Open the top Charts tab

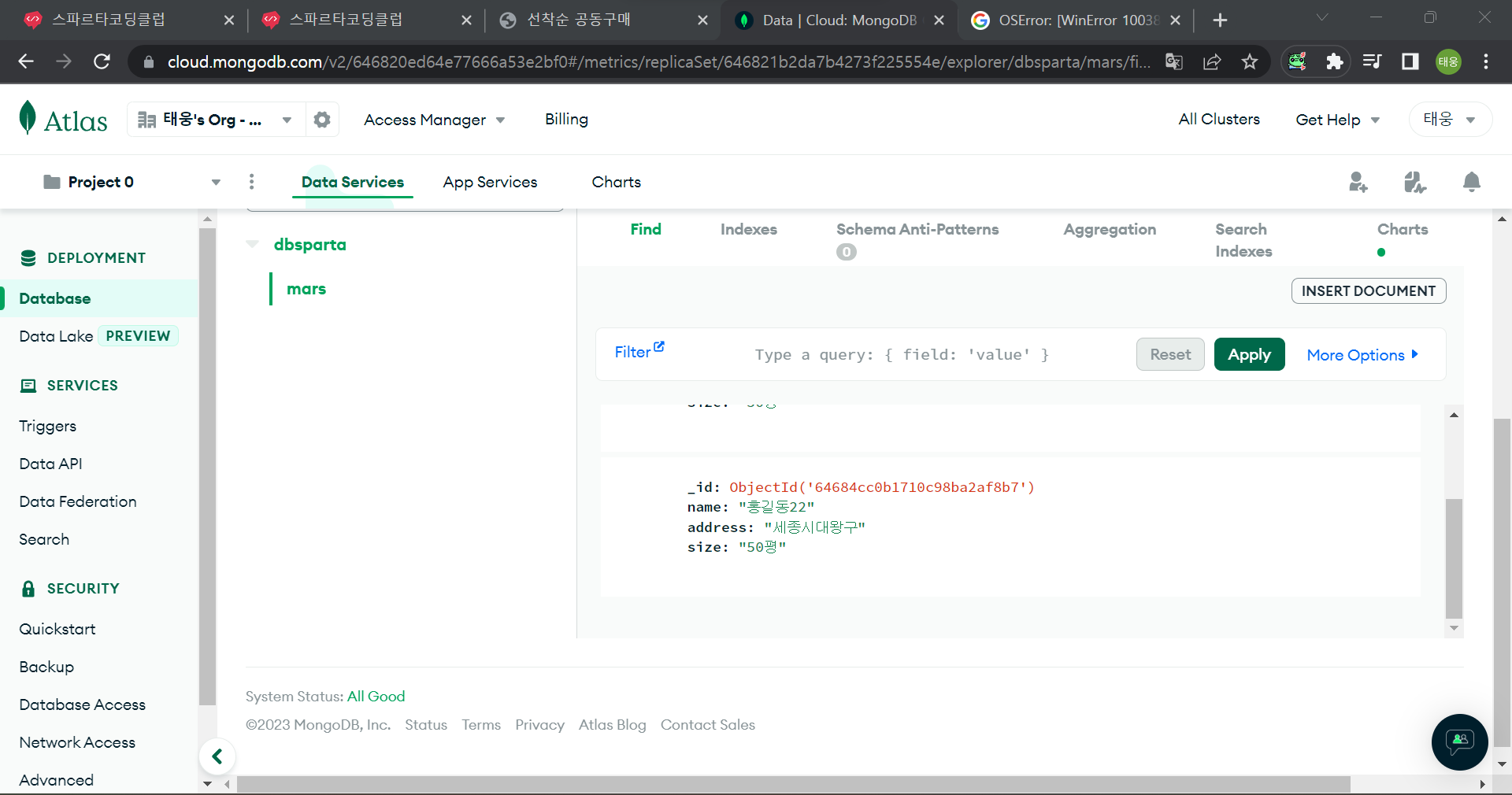(616, 182)
